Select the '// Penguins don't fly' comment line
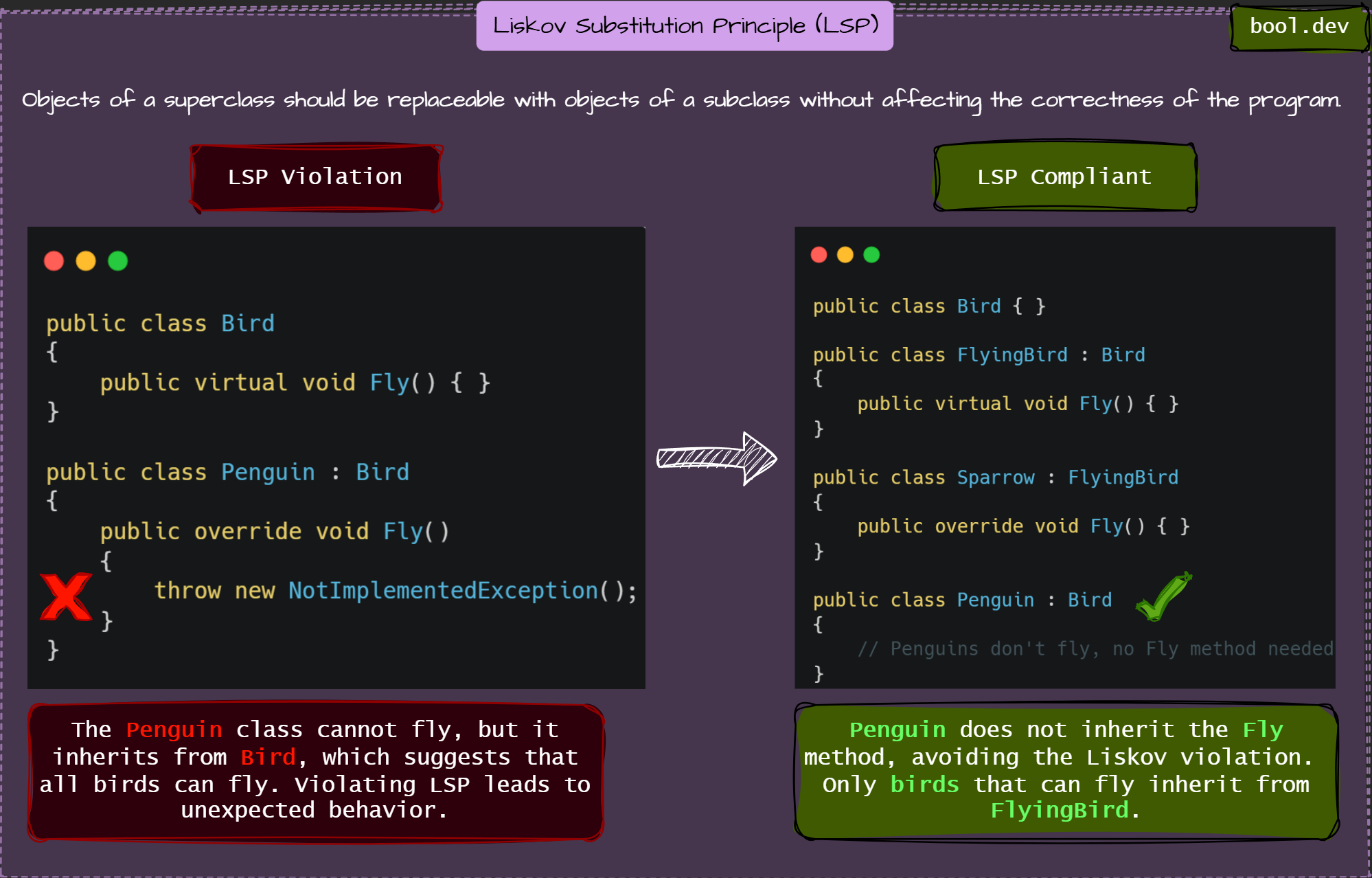This screenshot has height=878, width=1372. (x=1095, y=649)
